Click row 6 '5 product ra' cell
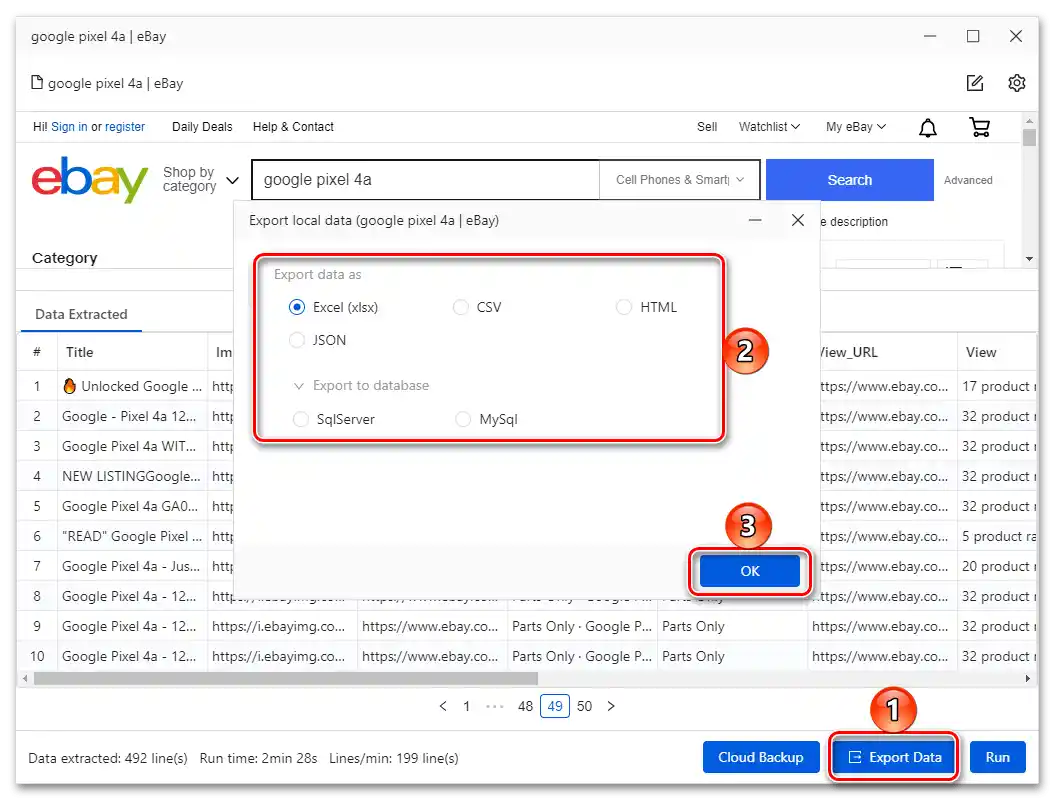The height and width of the screenshot is (800, 1055). coord(998,536)
